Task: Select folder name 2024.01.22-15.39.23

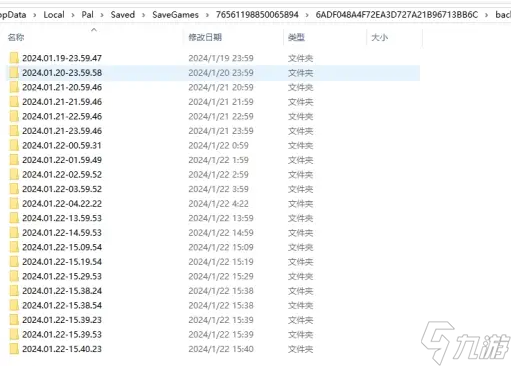Action: (62, 320)
